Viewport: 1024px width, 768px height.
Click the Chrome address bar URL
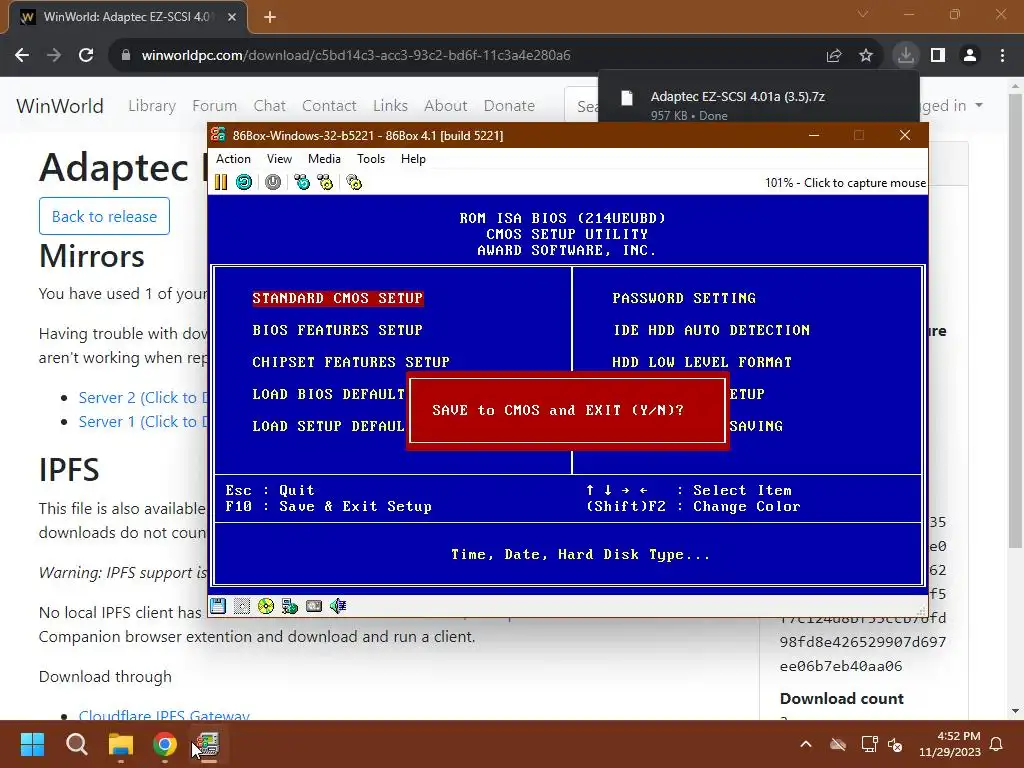point(356,56)
